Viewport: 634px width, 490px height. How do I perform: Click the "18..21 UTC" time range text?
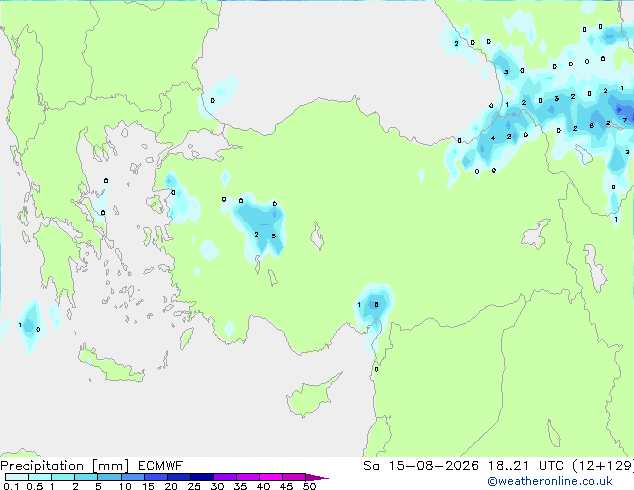pos(525,466)
